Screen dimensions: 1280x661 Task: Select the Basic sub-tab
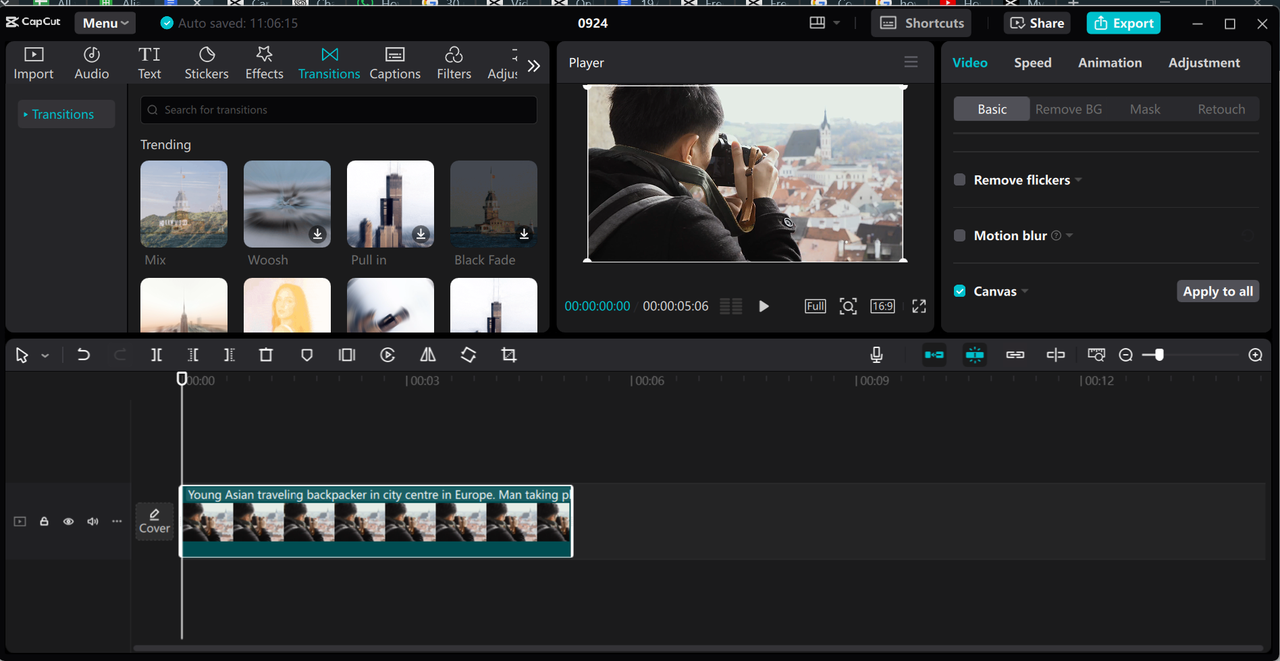click(992, 109)
